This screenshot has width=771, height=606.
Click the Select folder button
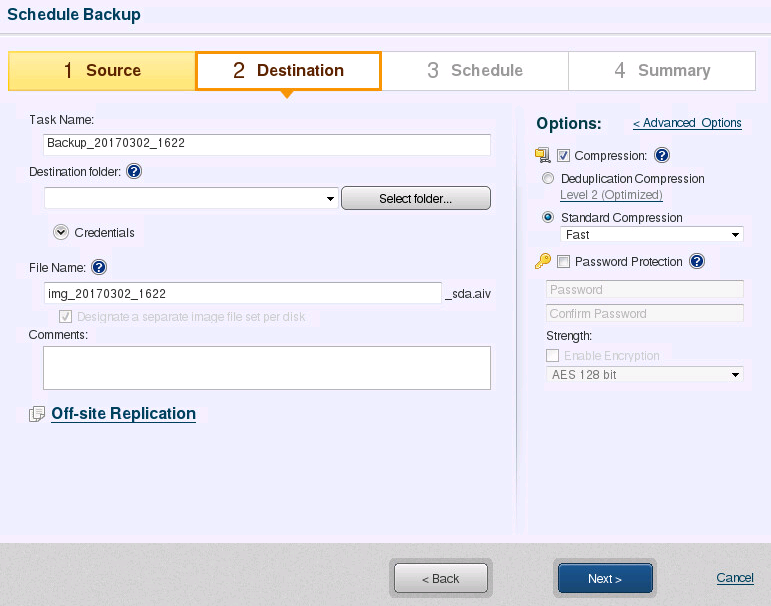(416, 198)
